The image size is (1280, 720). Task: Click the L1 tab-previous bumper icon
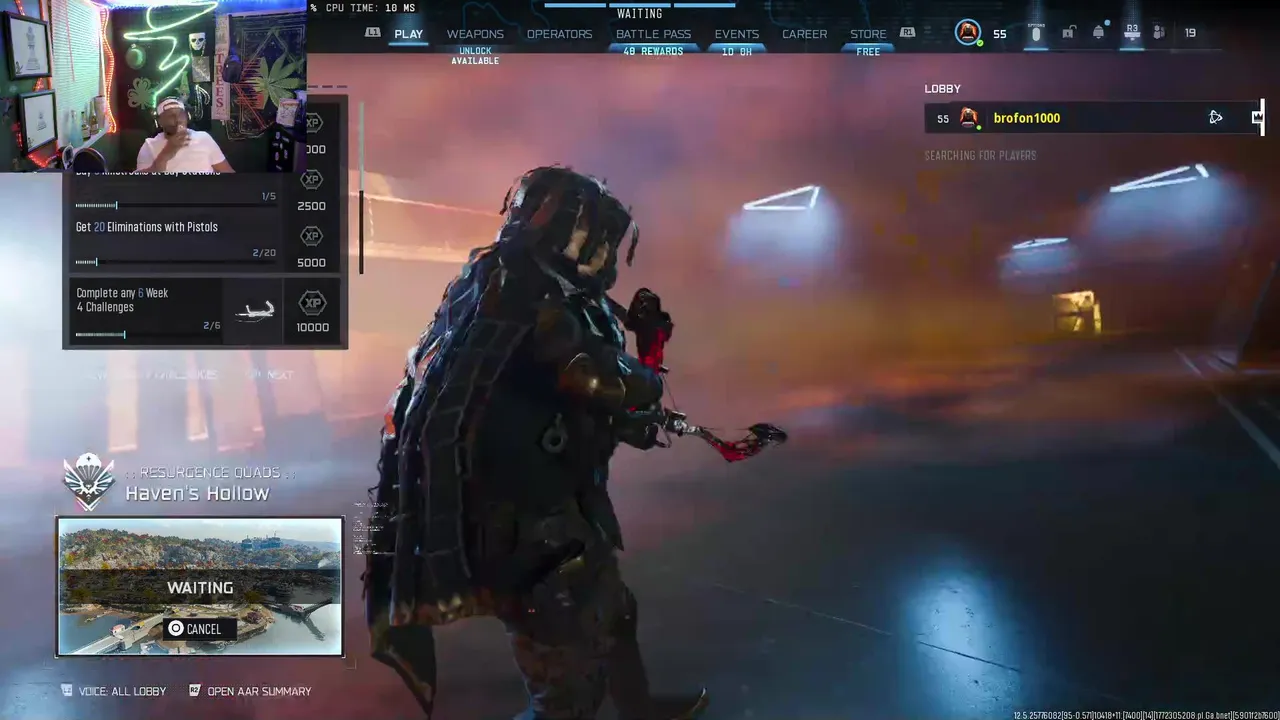[x=373, y=33]
